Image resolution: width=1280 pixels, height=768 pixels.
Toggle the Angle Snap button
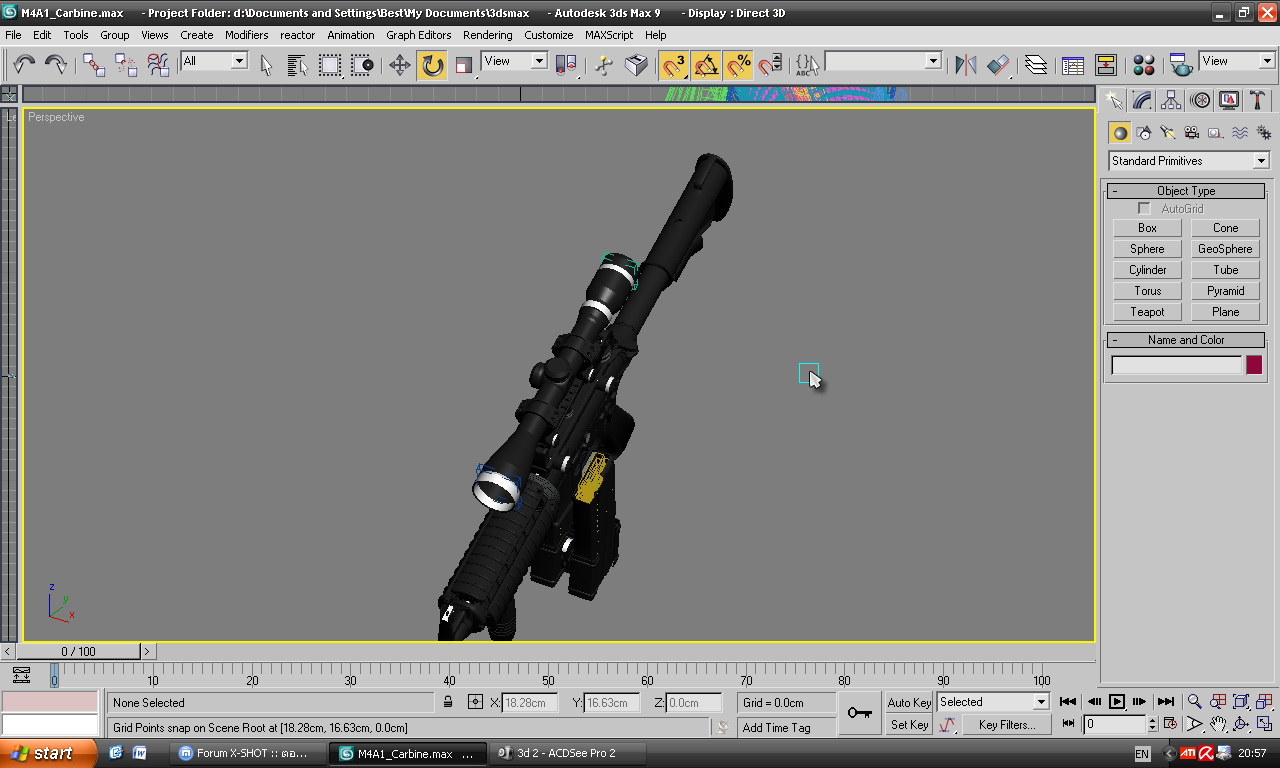(x=706, y=66)
